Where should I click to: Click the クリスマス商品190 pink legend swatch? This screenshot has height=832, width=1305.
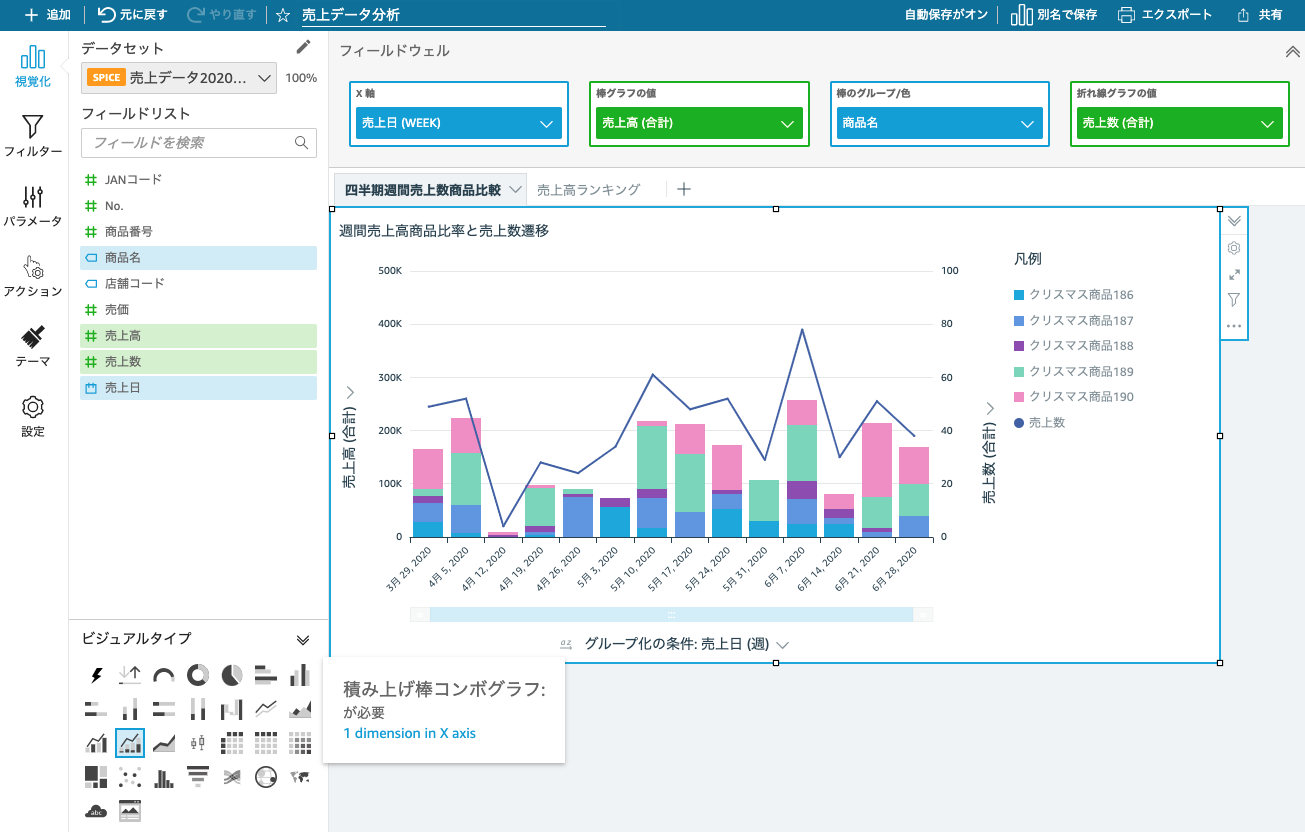click(1019, 397)
